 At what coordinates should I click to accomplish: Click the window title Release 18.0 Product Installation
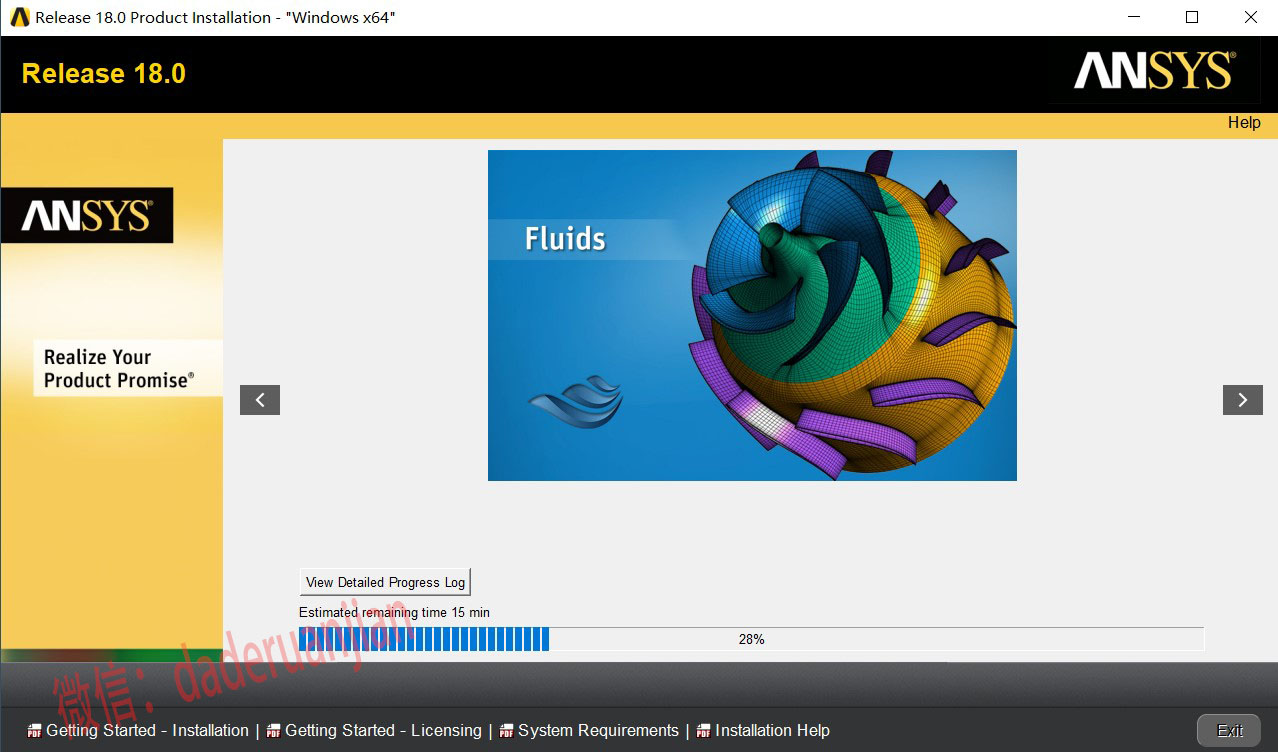click(215, 18)
